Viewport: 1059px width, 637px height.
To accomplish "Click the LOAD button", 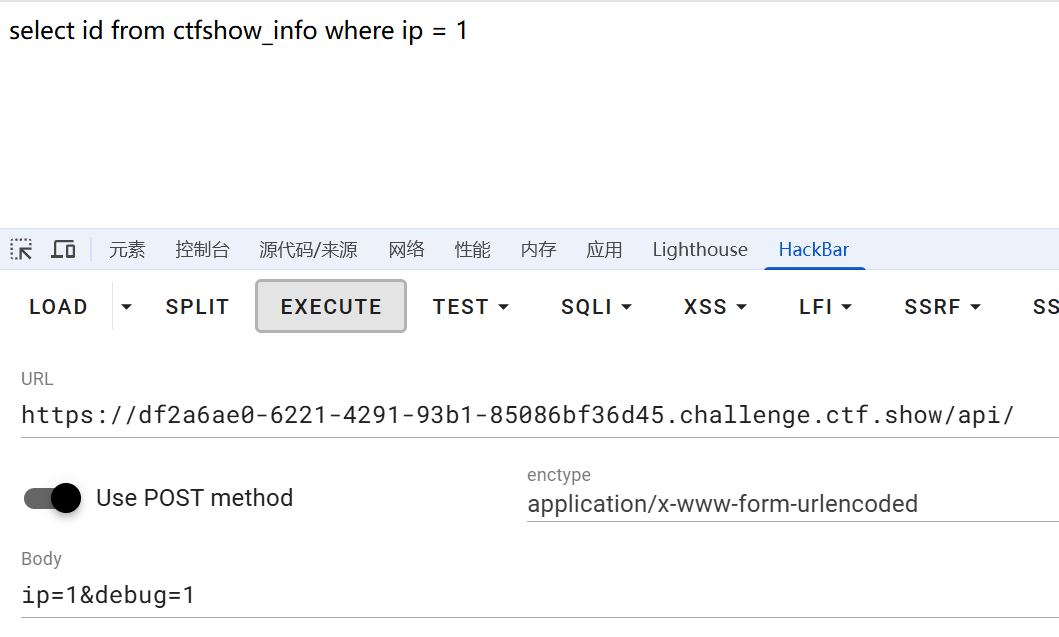I will (x=58, y=307).
